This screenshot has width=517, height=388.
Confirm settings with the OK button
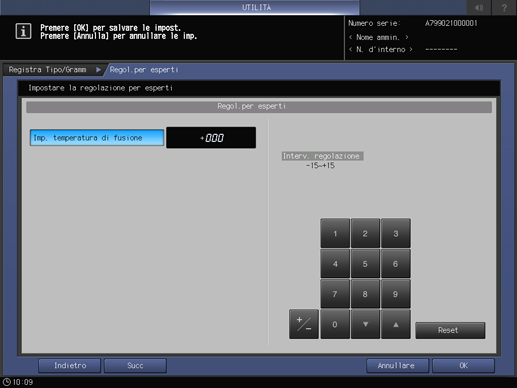click(463, 366)
